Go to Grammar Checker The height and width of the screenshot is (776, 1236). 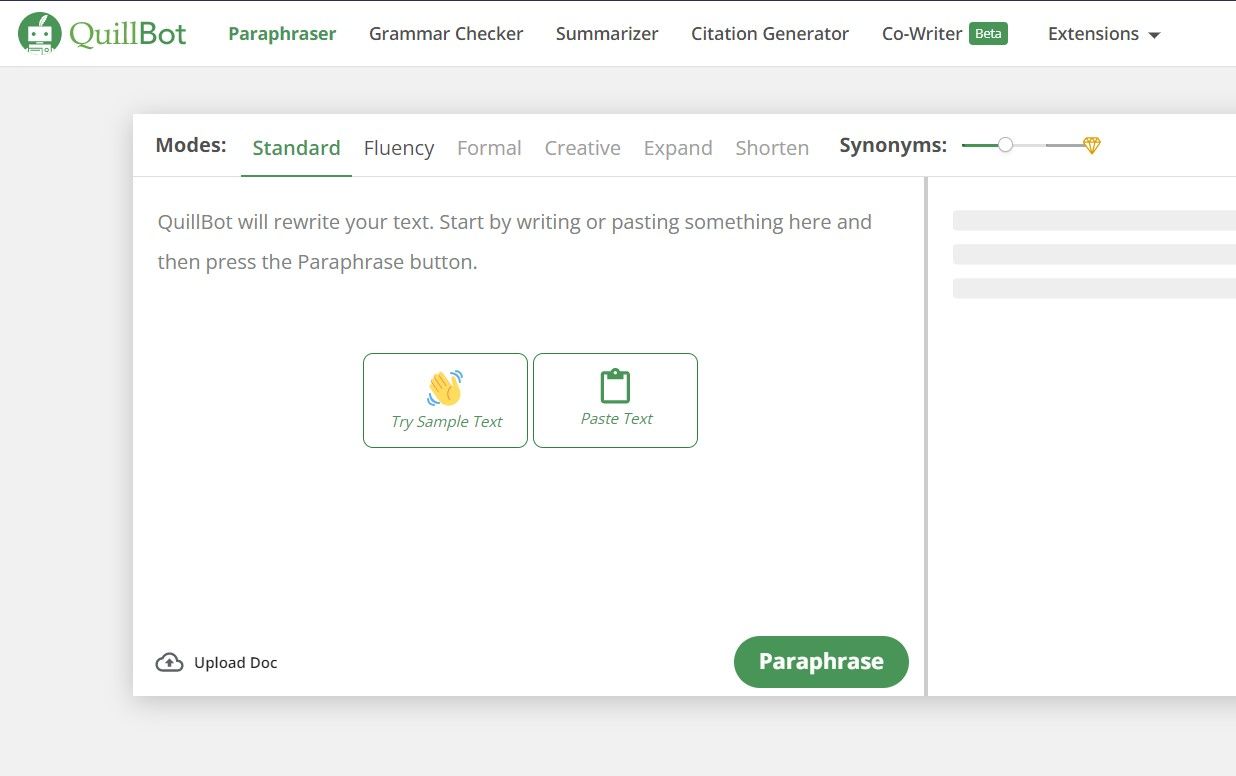pyautogui.click(x=446, y=34)
